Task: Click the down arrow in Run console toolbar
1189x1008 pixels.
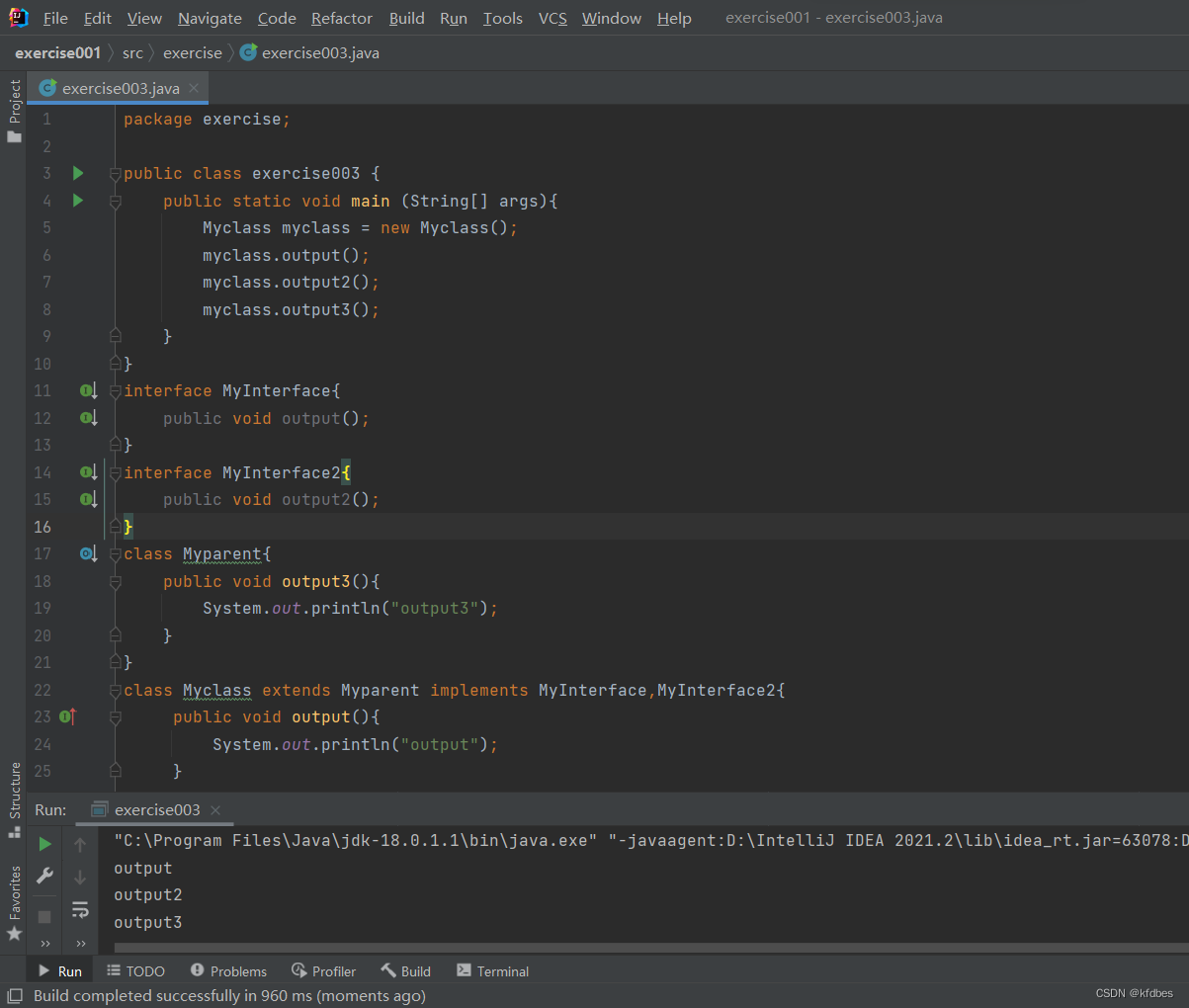Action: coord(80,877)
